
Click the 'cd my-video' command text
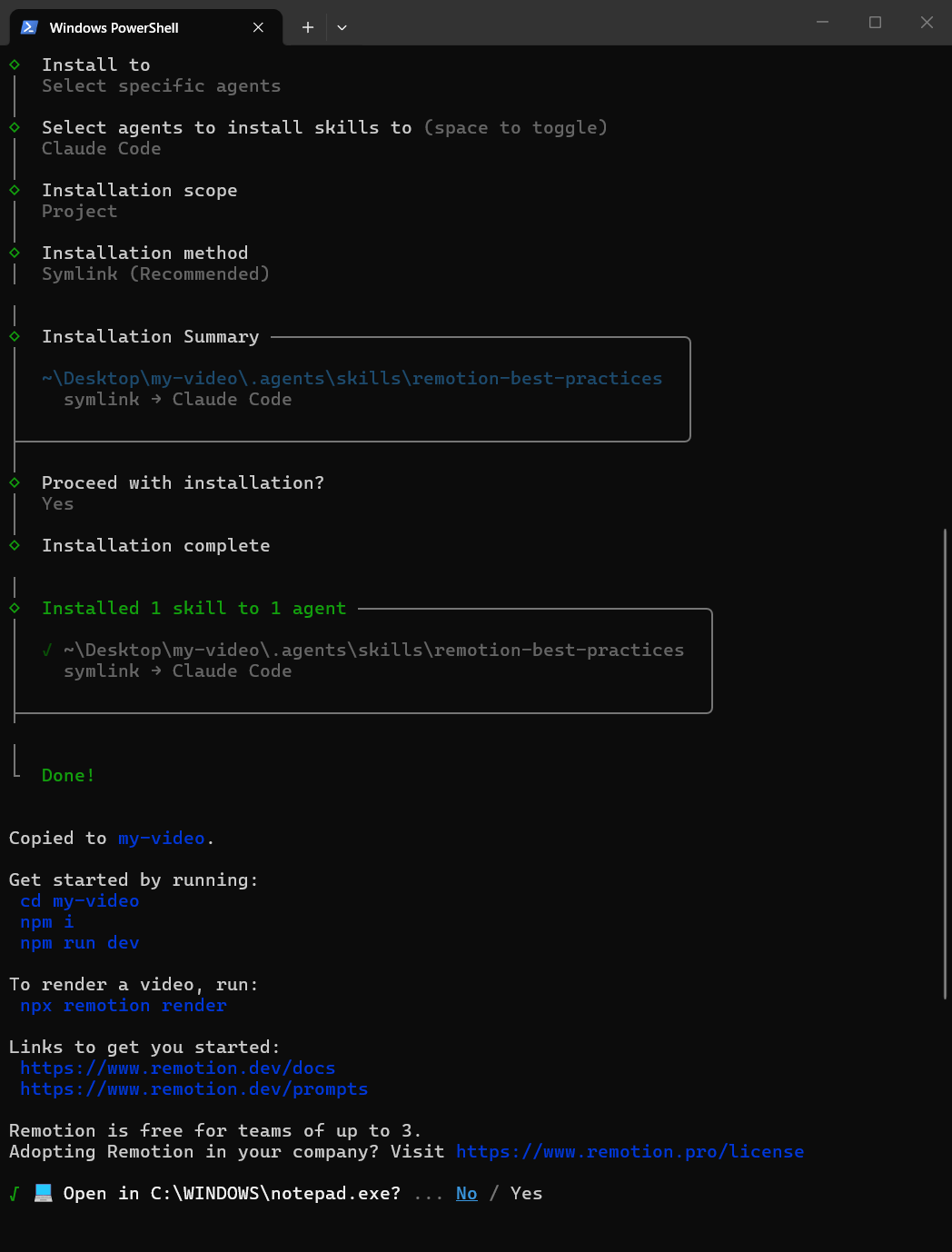(x=80, y=900)
